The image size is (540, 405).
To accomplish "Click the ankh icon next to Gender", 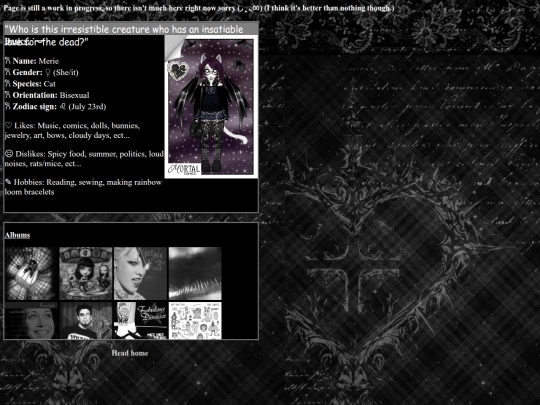I will click(x=8, y=72).
